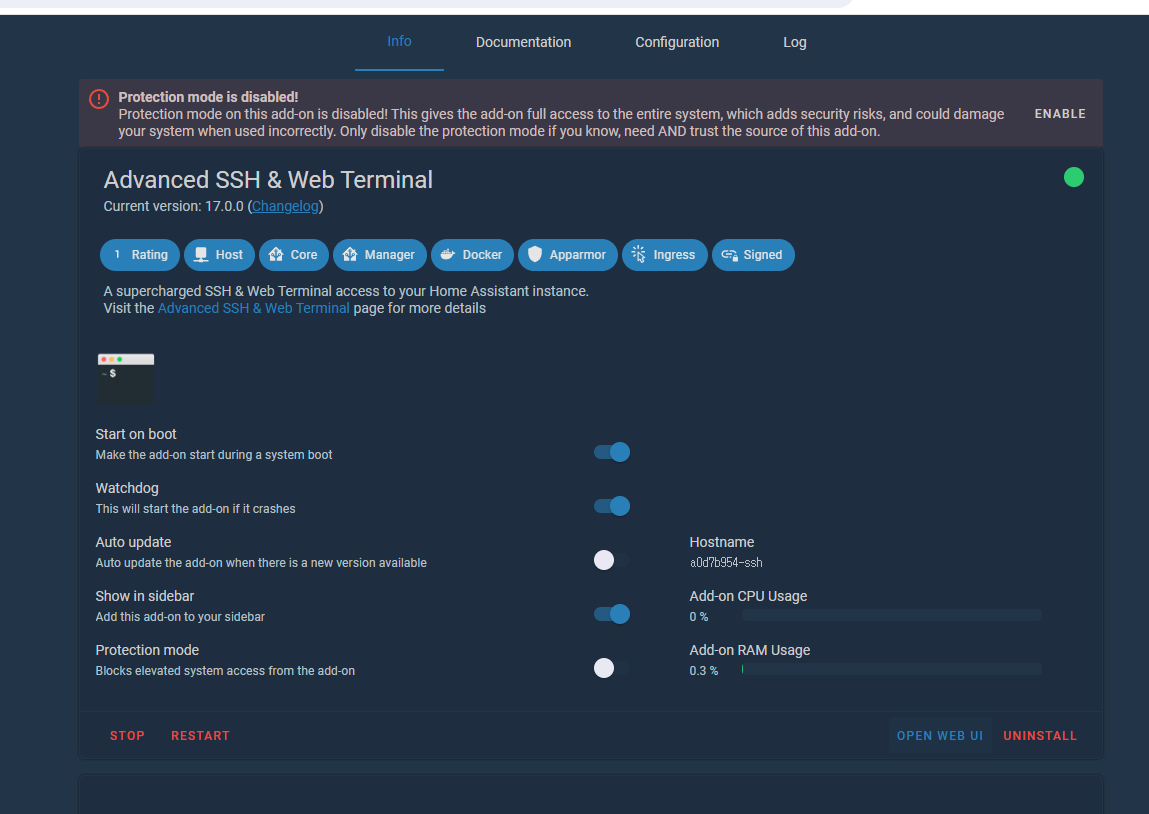Open the add-on Web UI
The width and height of the screenshot is (1149, 814).
pos(939,736)
